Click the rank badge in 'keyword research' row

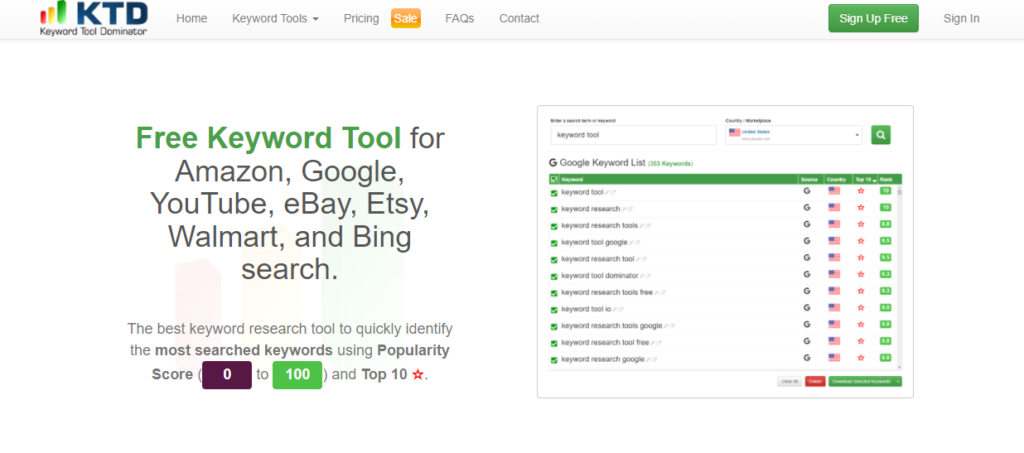pos(886,208)
